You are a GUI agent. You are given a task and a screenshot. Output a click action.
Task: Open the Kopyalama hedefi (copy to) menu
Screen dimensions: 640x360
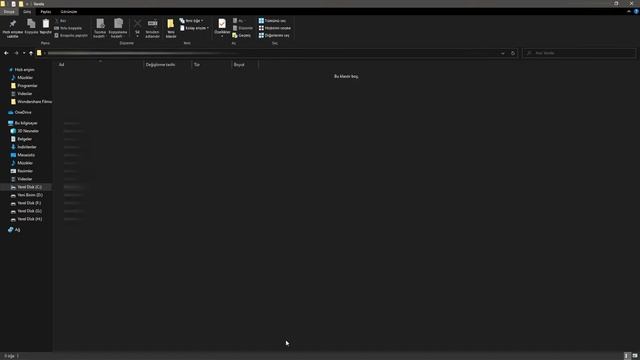pyautogui.click(x=118, y=28)
